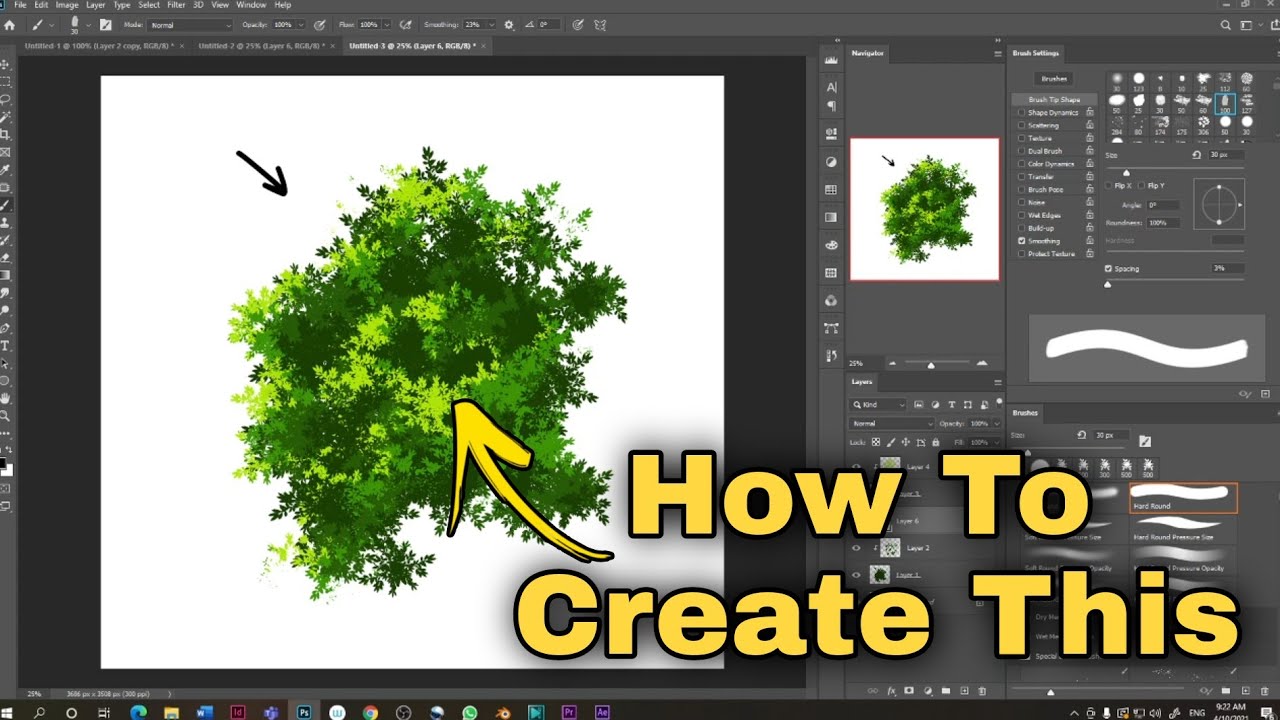The image size is (1280, 720).
Task: Select Brush Tip Shape option
Action: click(1054, 100)
